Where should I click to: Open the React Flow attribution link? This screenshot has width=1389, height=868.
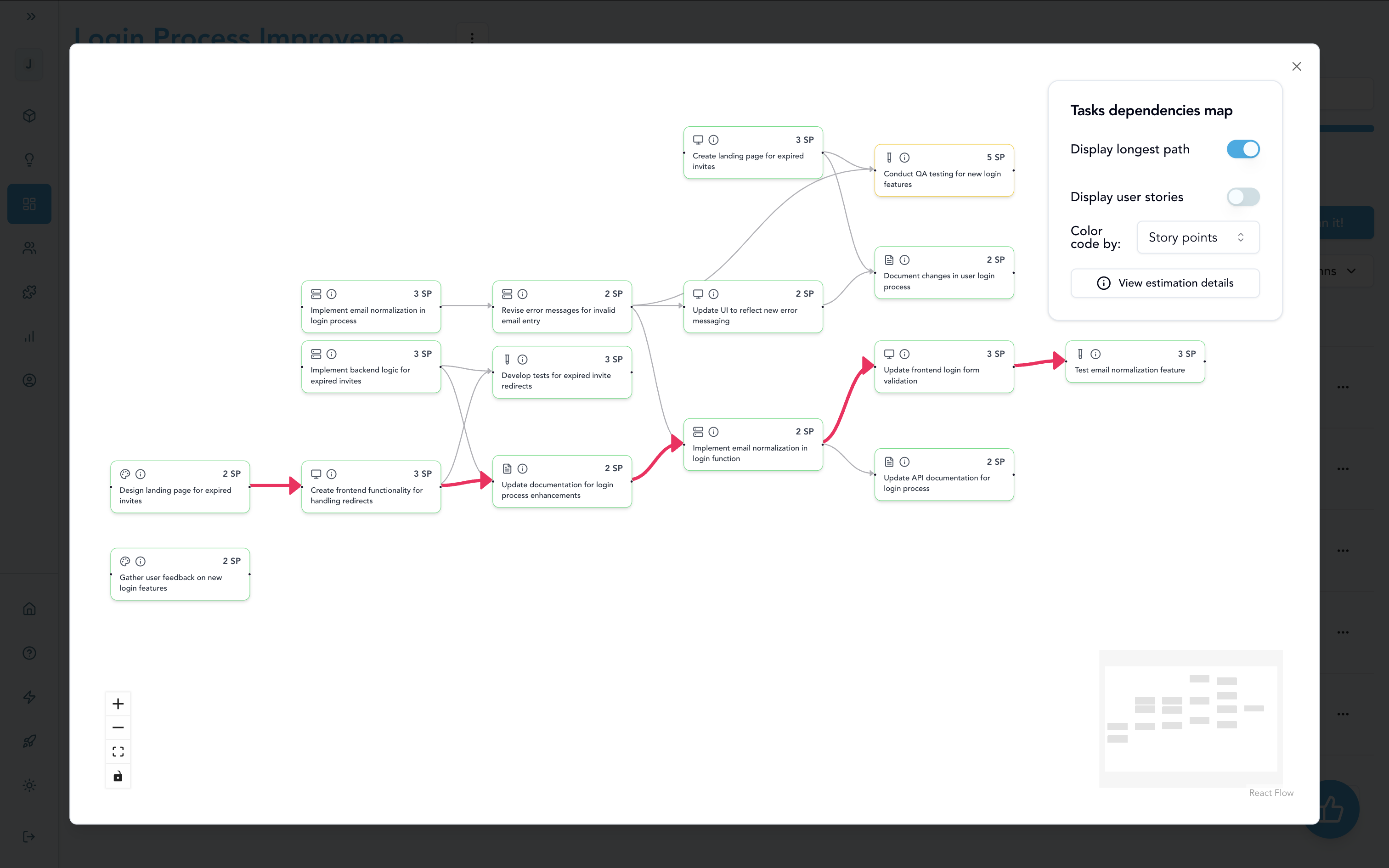pos(1271,793)
